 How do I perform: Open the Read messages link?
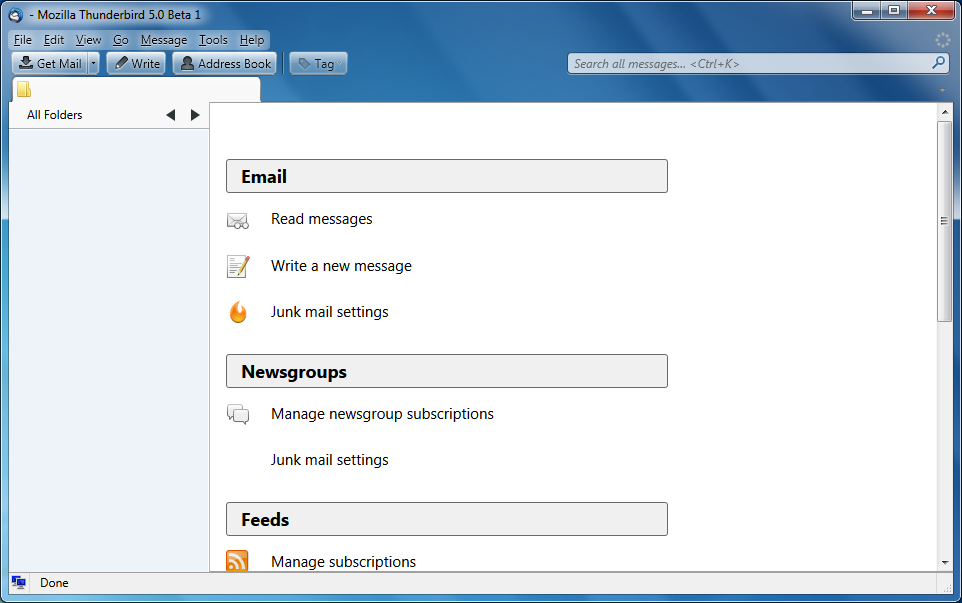click(x=321, y=219)
